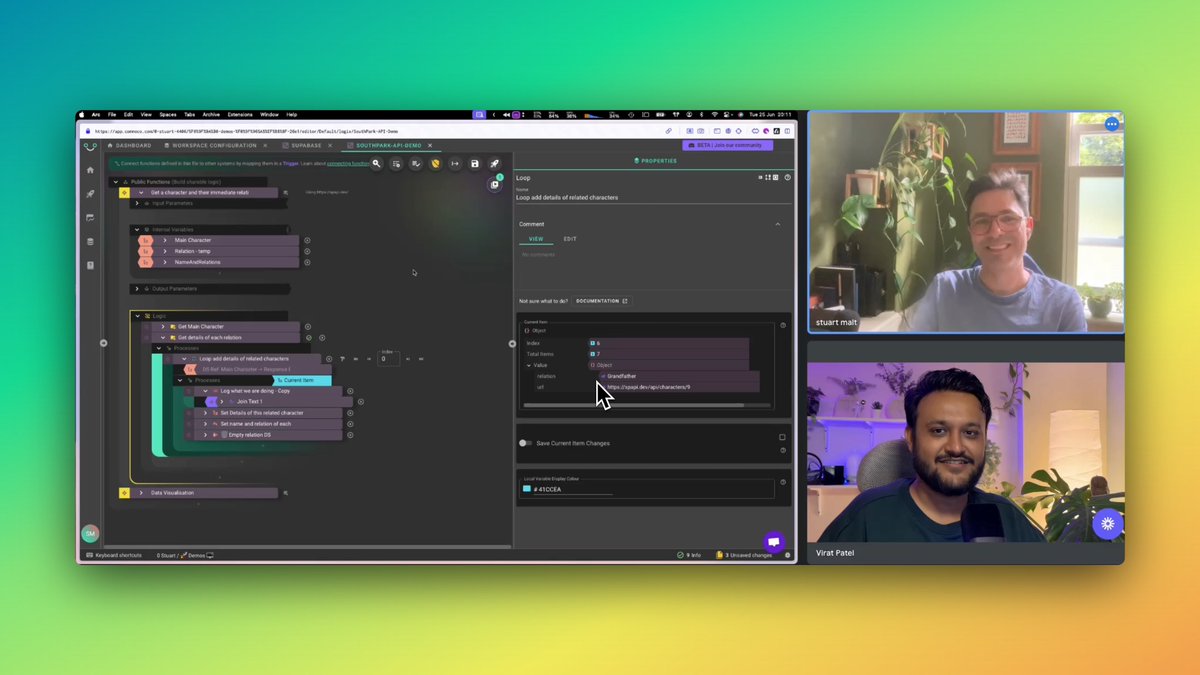Click the SM user avatar
This screenshot has width=1200, height=675.
pos(90,534)
